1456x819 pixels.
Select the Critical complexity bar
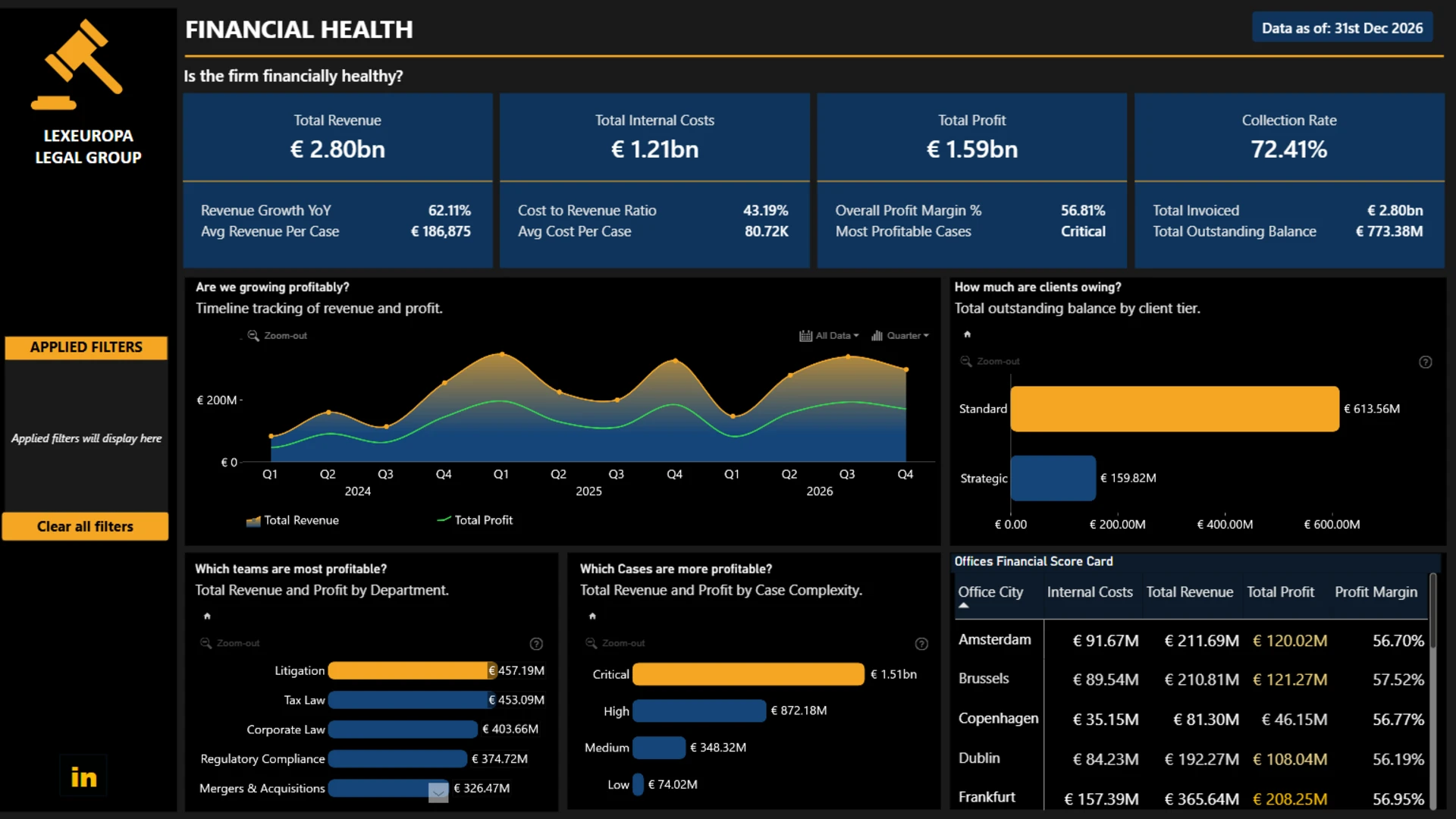click(748, 674)
